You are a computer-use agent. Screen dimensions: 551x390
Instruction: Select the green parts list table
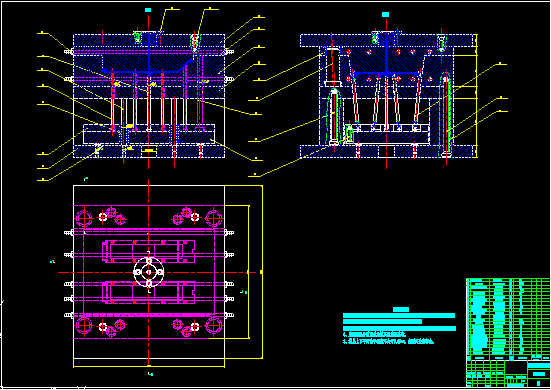[x=508, y=319]
